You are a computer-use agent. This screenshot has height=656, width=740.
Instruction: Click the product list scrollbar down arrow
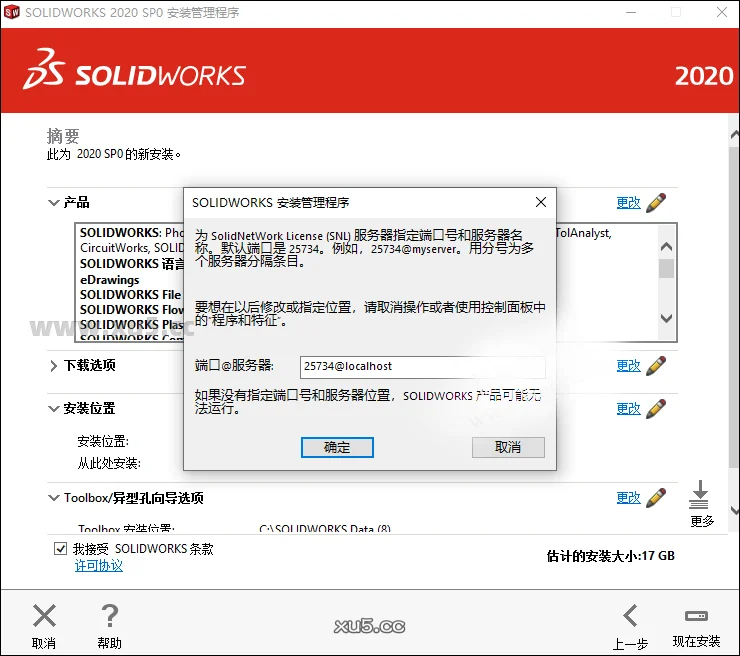pos(666,318)
